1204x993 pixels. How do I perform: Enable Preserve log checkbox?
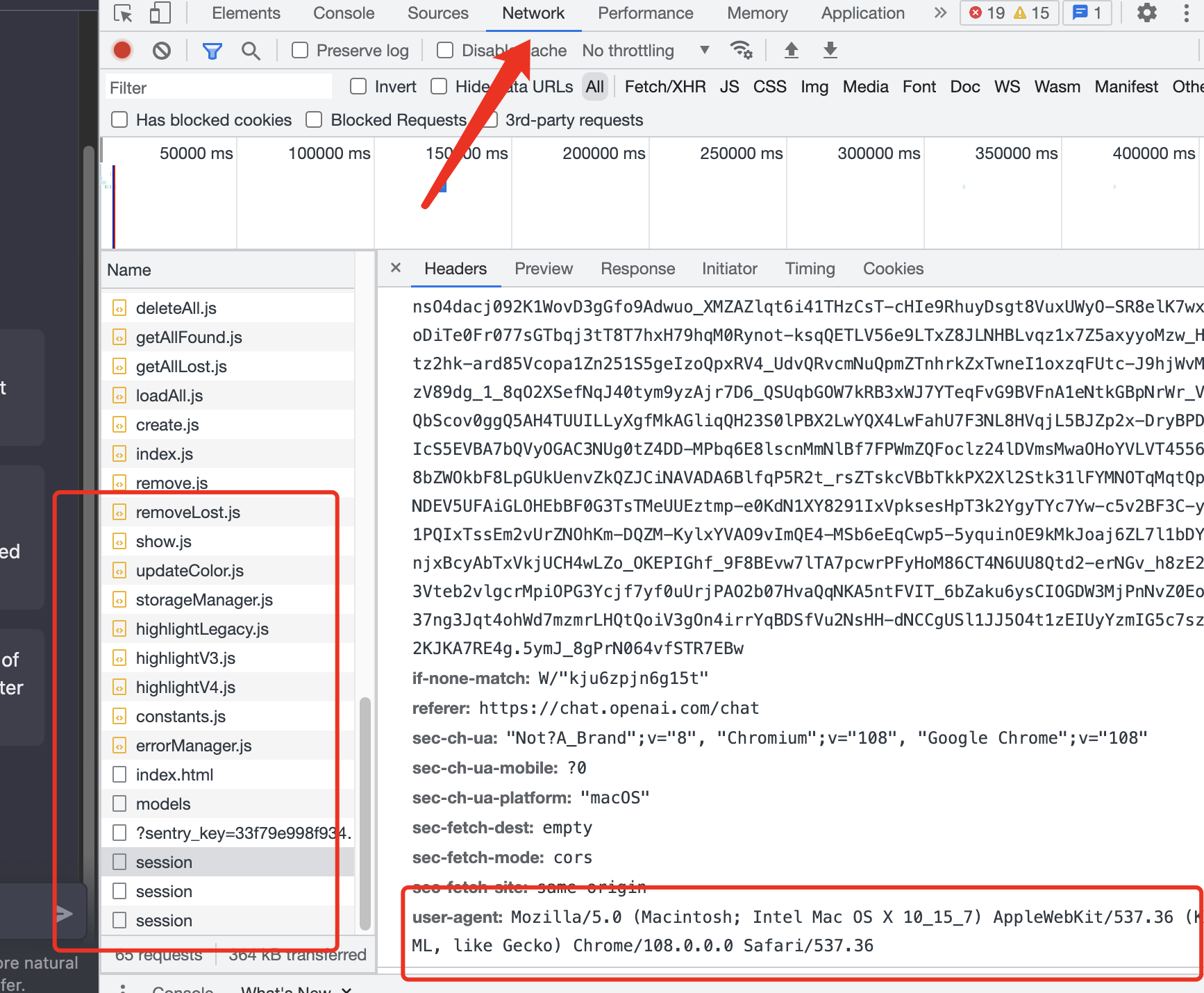(x=300, y=50)
